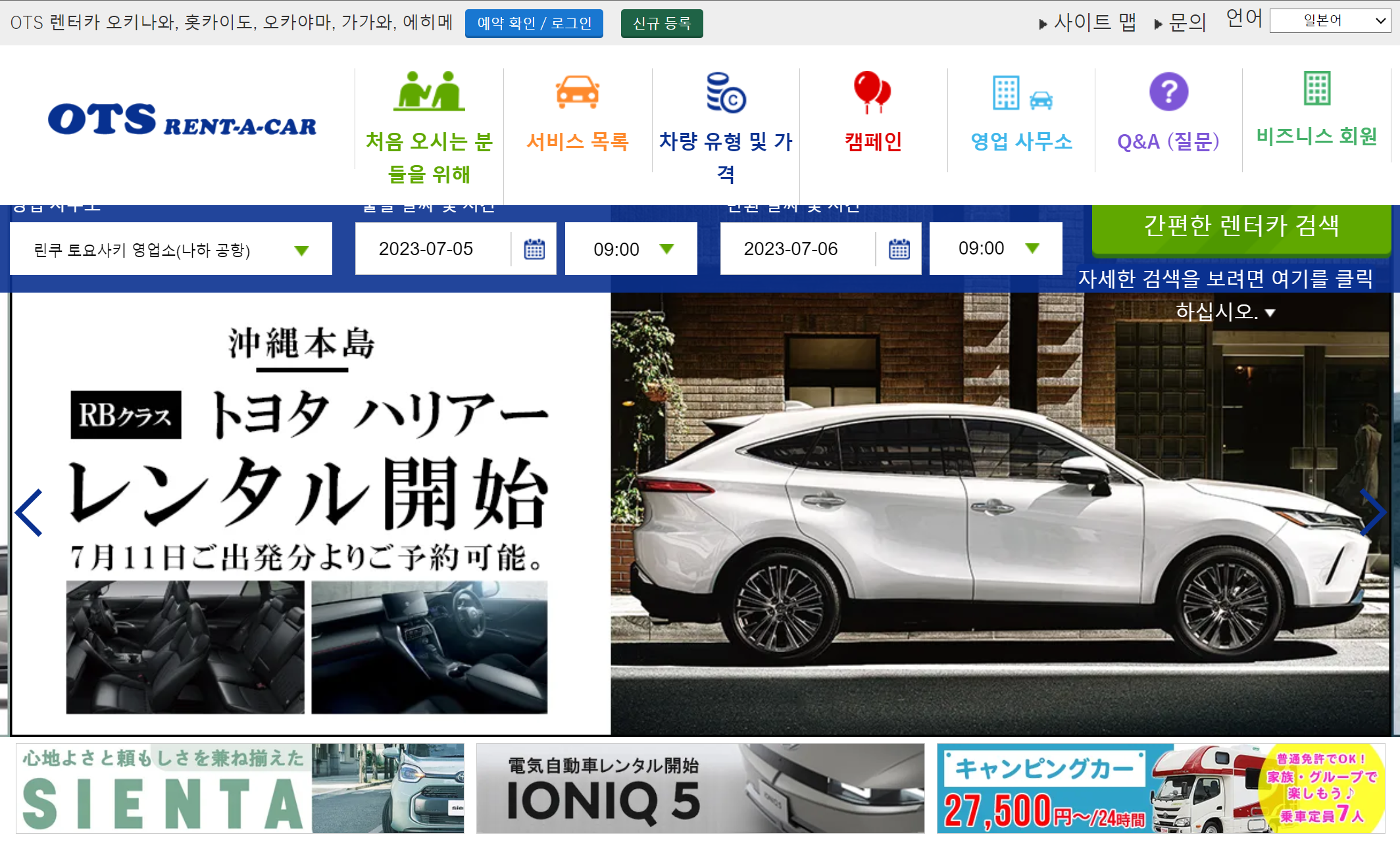The width and height of the screenshot is (1400, 841).
Task: Expand the 린쿠 토요사키 영업소 office dropdown
Action: (x=301, y=251)
